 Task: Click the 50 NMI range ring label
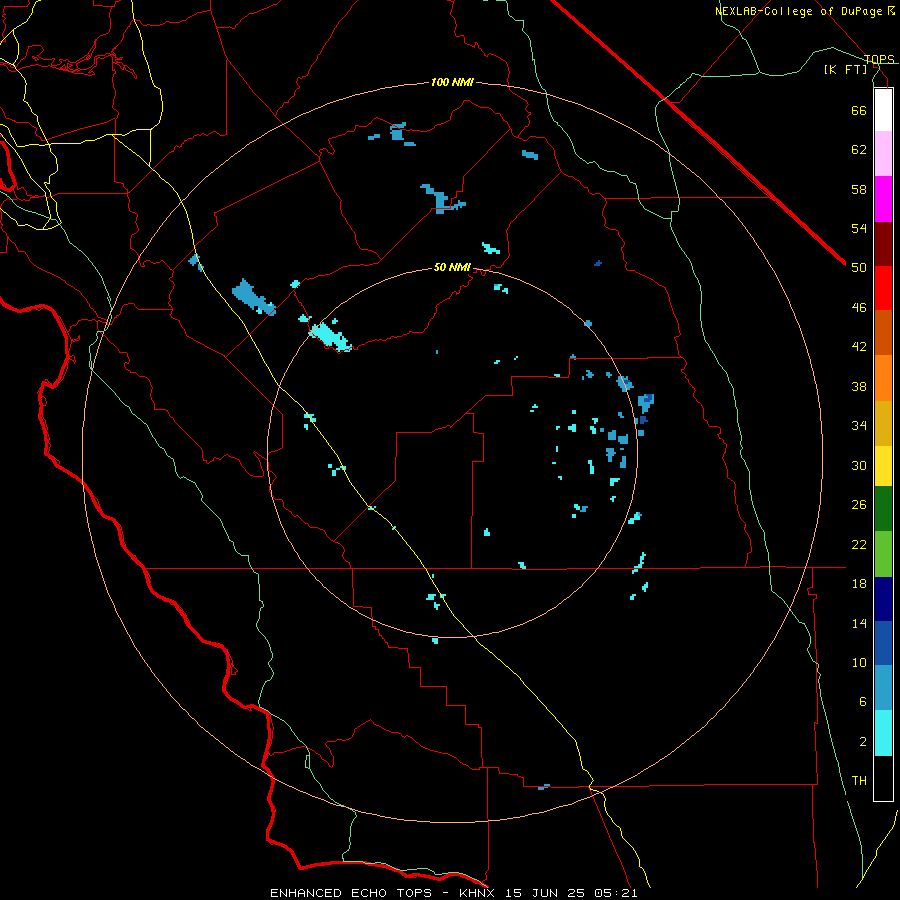click(452, 267)
